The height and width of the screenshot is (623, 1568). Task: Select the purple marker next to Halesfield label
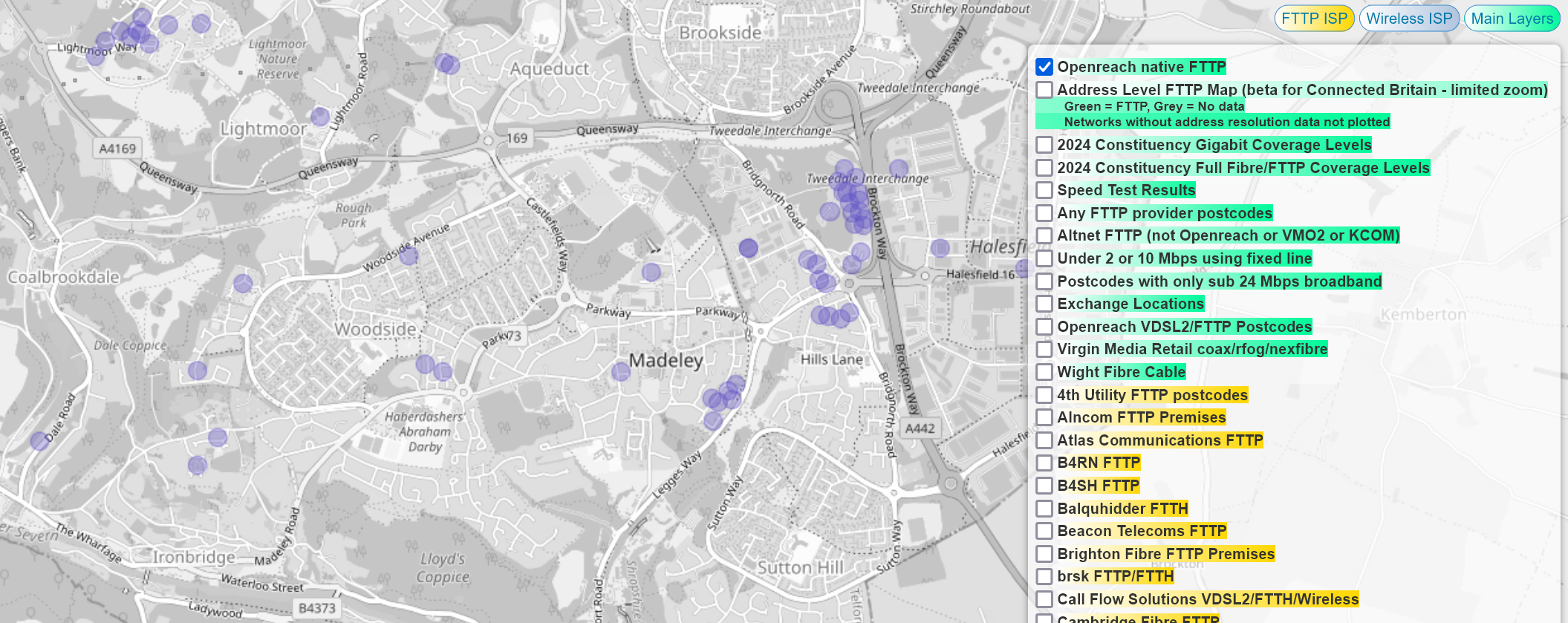940,248
